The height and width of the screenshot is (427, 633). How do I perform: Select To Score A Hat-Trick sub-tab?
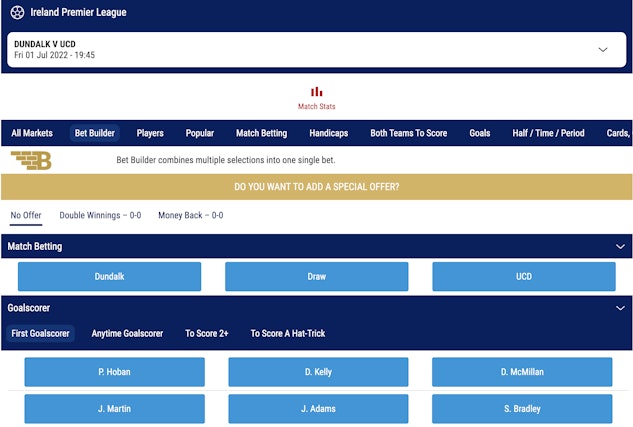tap(287, 333)
